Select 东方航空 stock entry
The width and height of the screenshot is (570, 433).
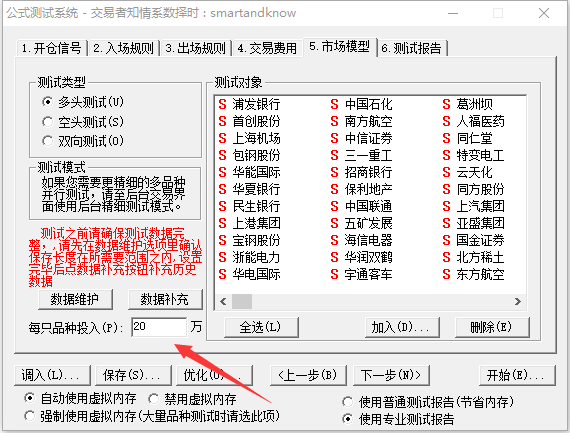(474, 274)
